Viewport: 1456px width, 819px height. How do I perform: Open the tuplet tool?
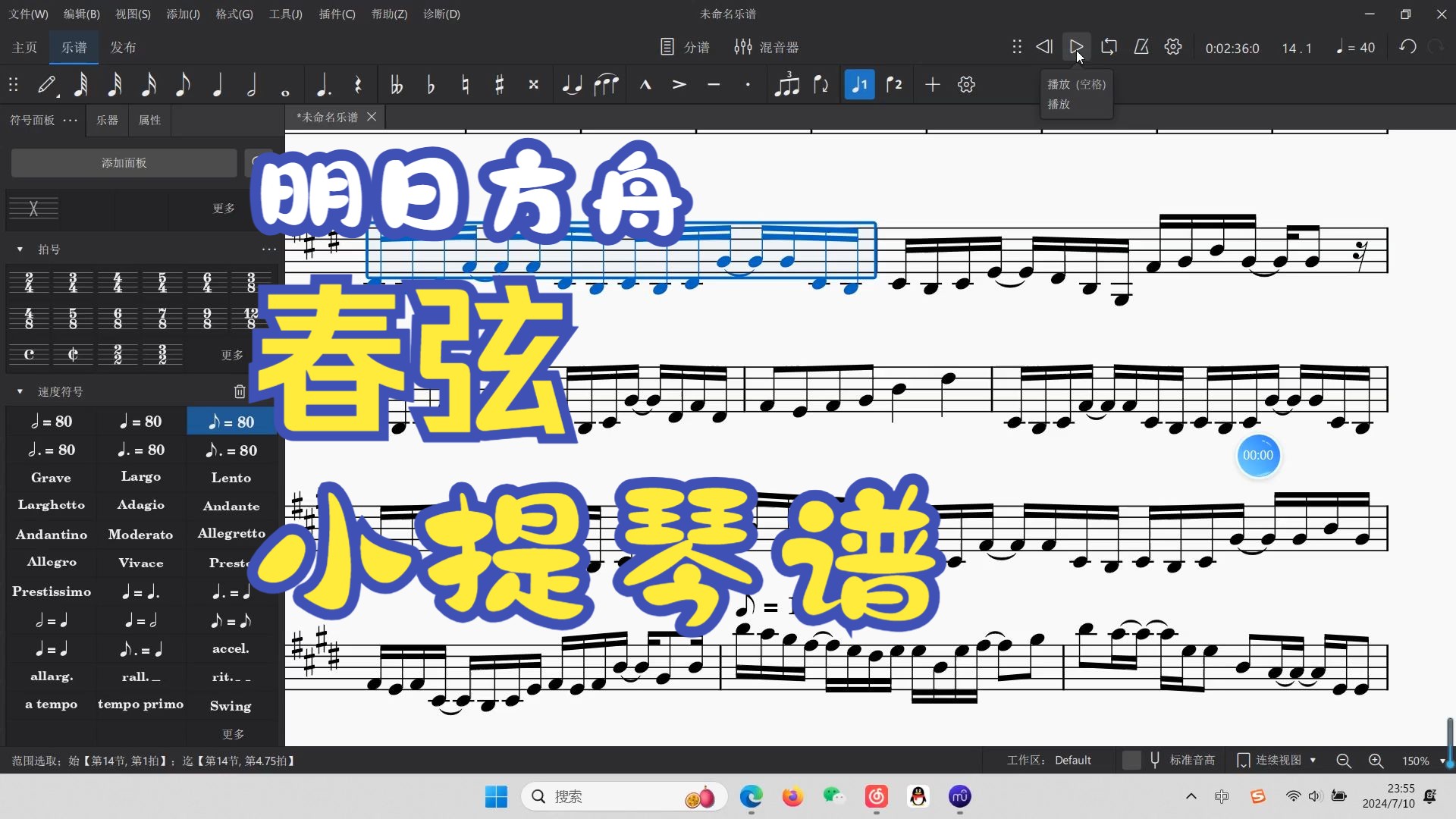point(786,85)
